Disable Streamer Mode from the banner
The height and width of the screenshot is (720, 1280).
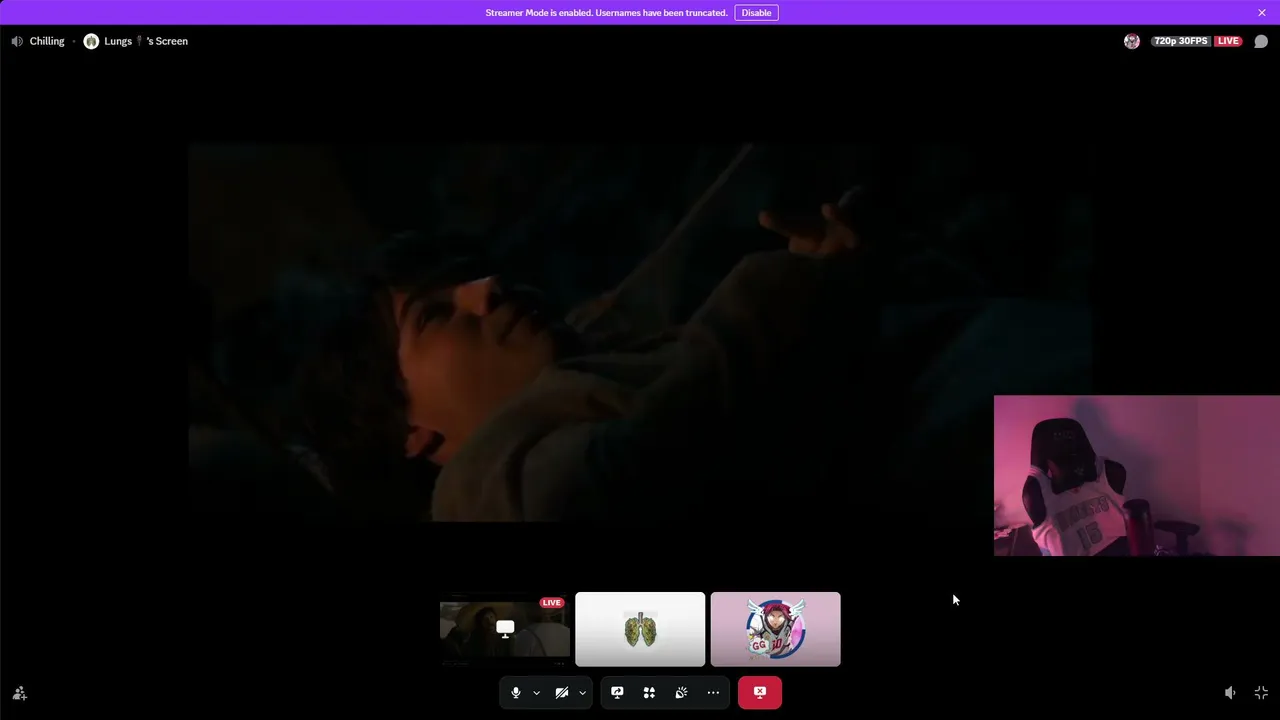click(x=756, y=13)
